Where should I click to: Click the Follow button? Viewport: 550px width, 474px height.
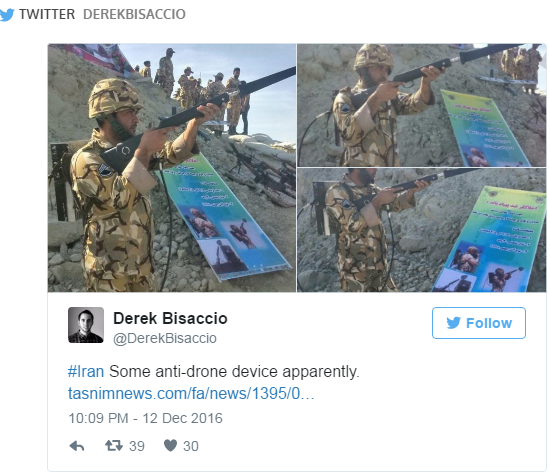click(x=479, y=323)
